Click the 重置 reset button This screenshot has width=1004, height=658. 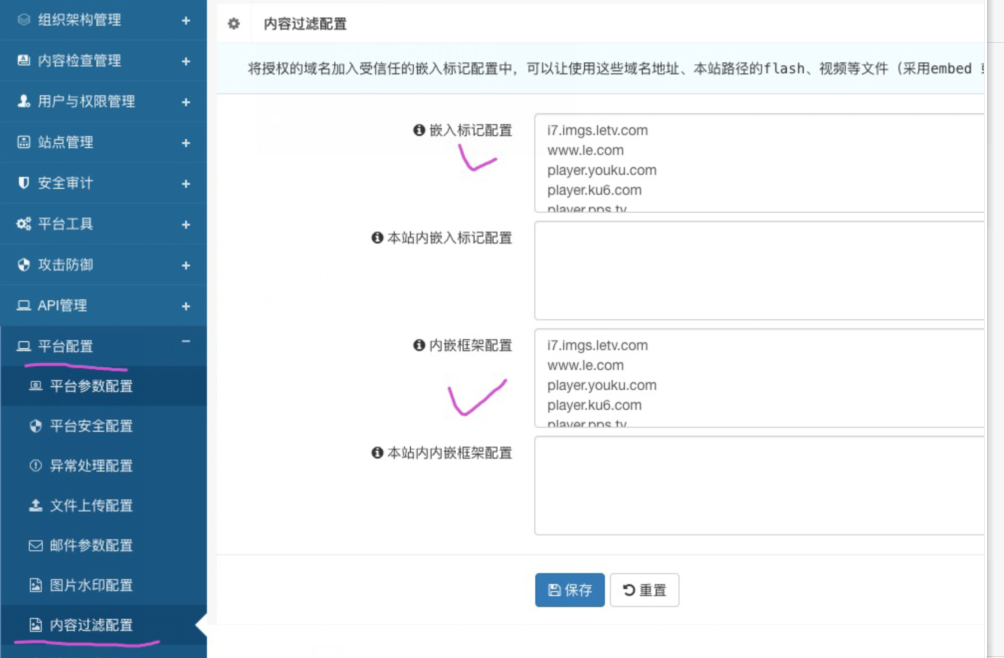[644, 590]
